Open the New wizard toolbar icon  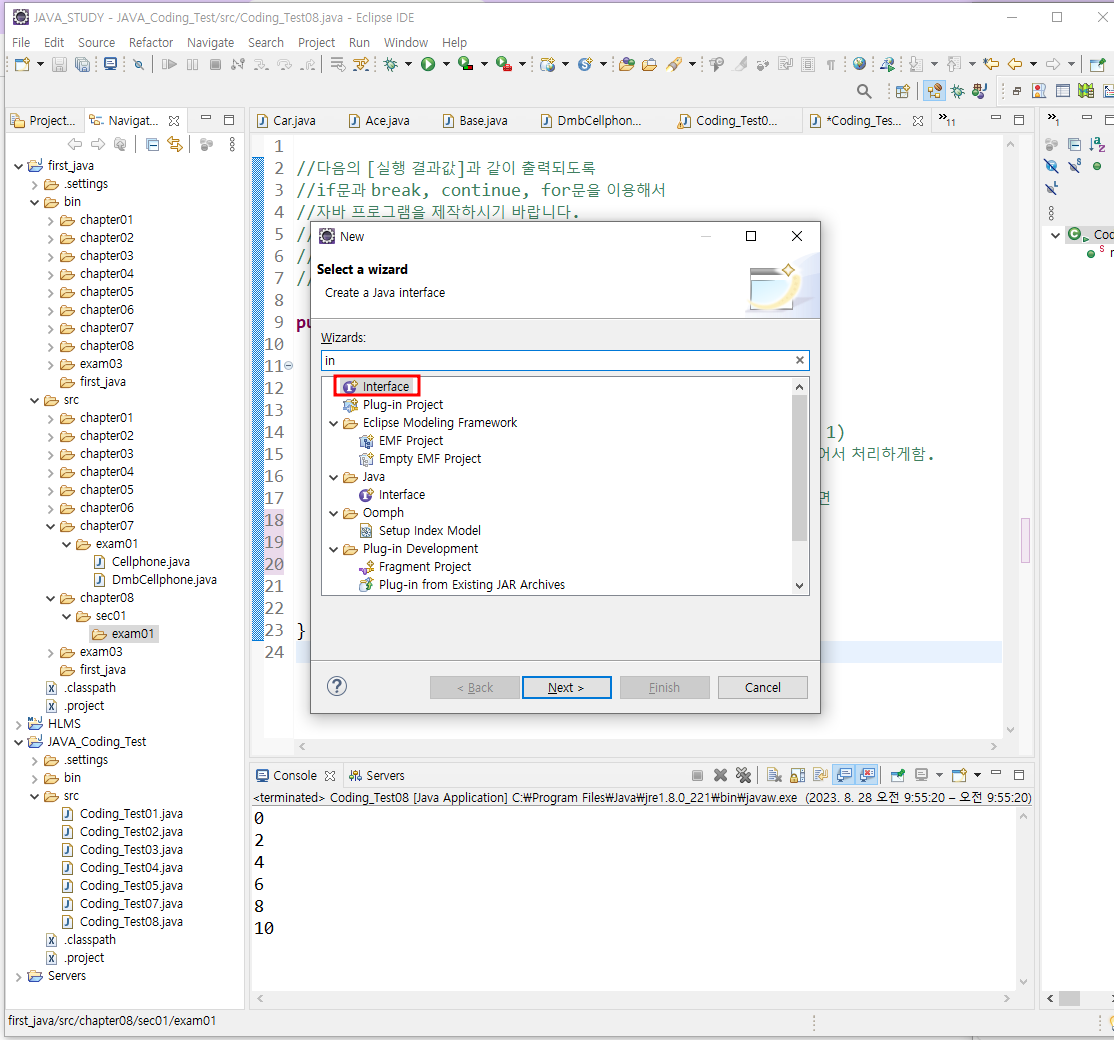22,65
